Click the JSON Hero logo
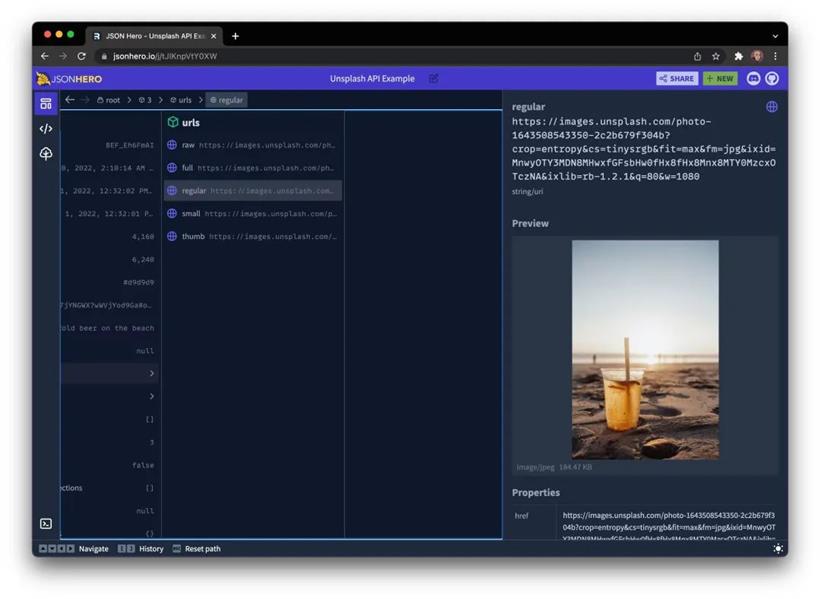 (x=69, y=79)
